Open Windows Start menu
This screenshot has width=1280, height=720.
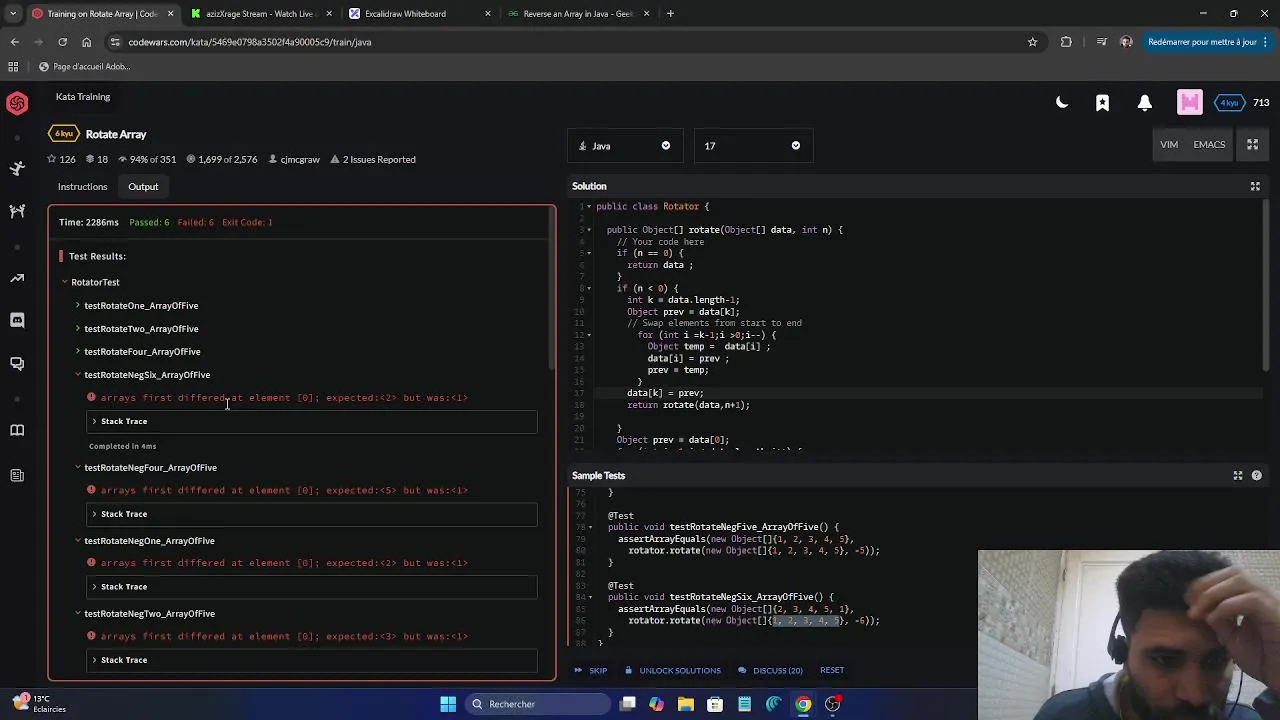[448, 704]
